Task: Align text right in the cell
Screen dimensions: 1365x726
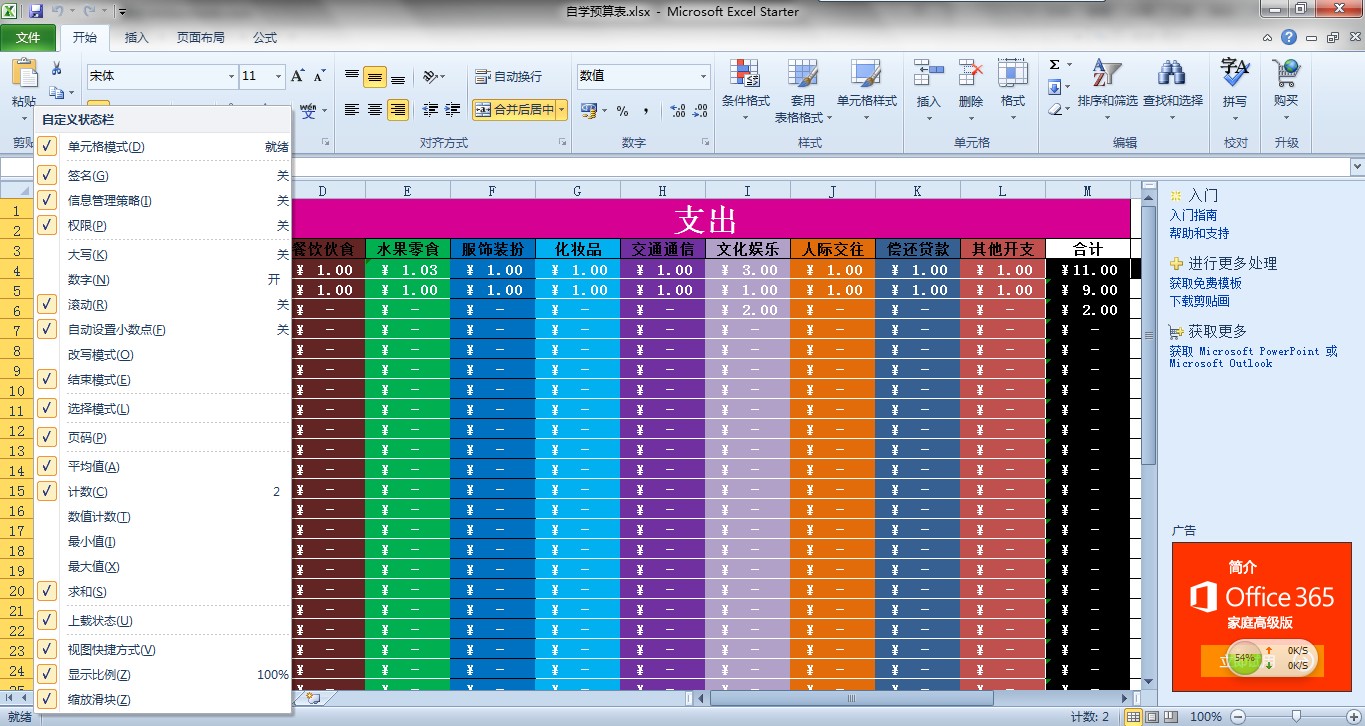Action: tap(398, 109)
